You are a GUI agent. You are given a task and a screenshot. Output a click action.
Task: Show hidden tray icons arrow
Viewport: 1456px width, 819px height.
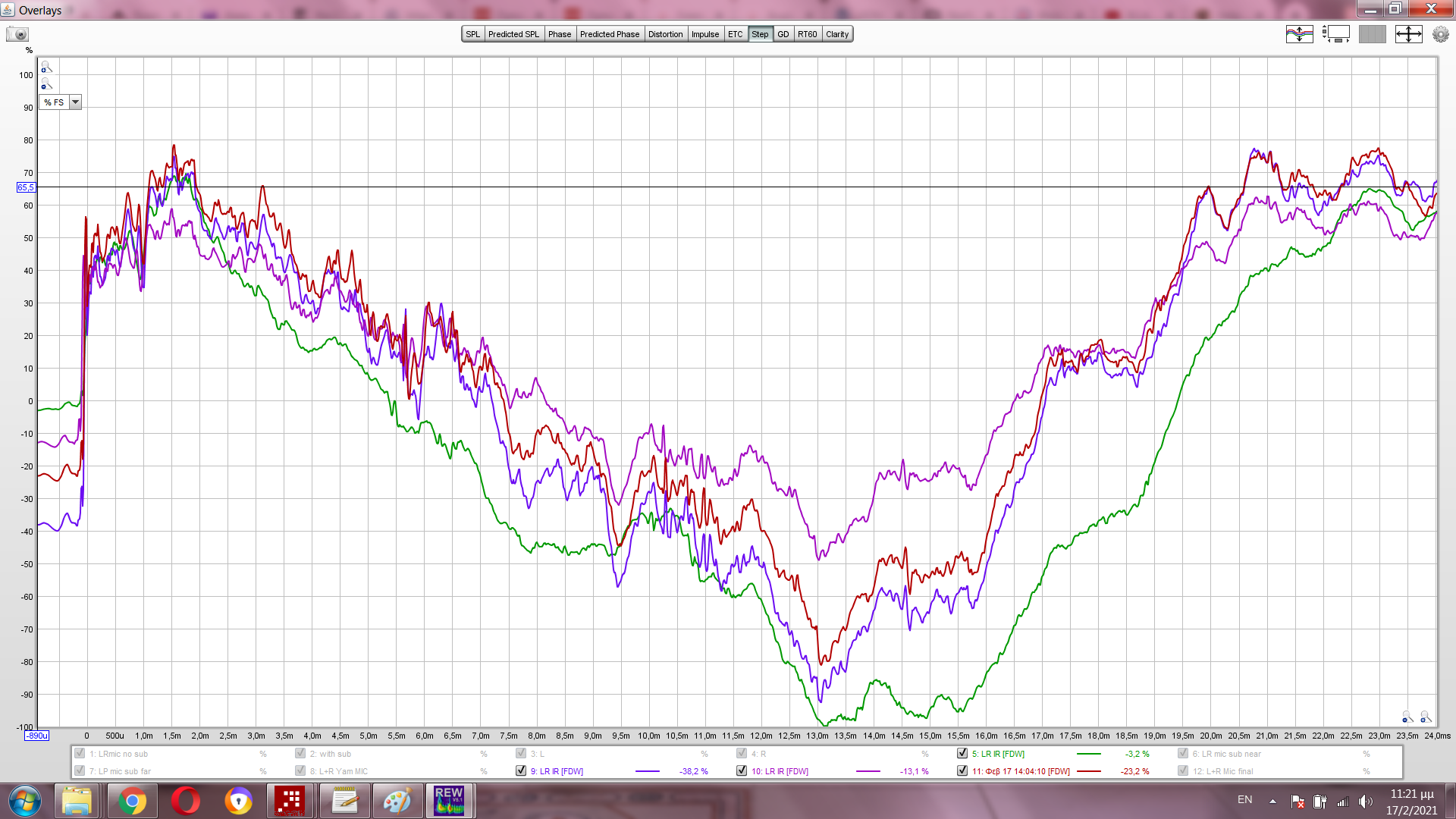(1272, 802)
